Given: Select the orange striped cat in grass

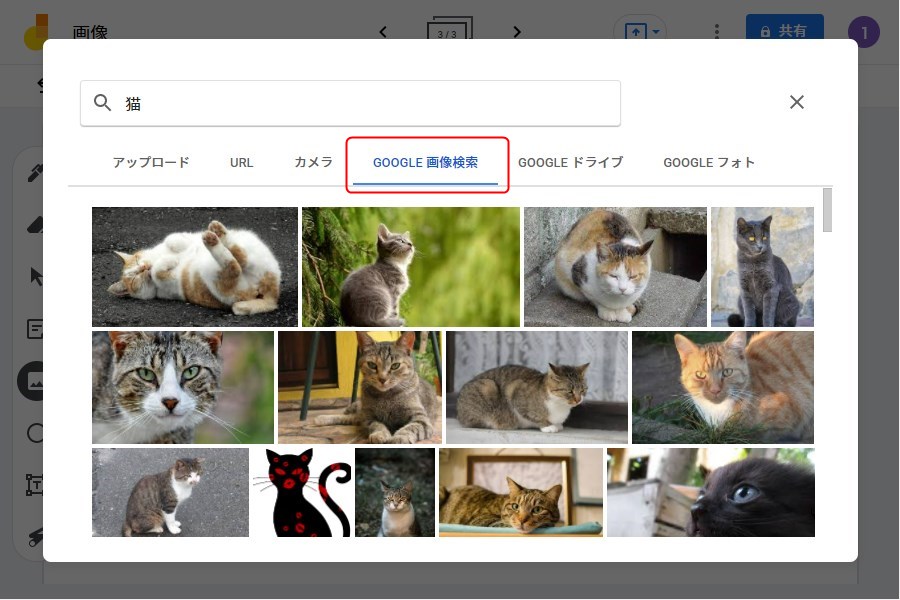Looking at the screenshot, I should (x=723, y=388).
